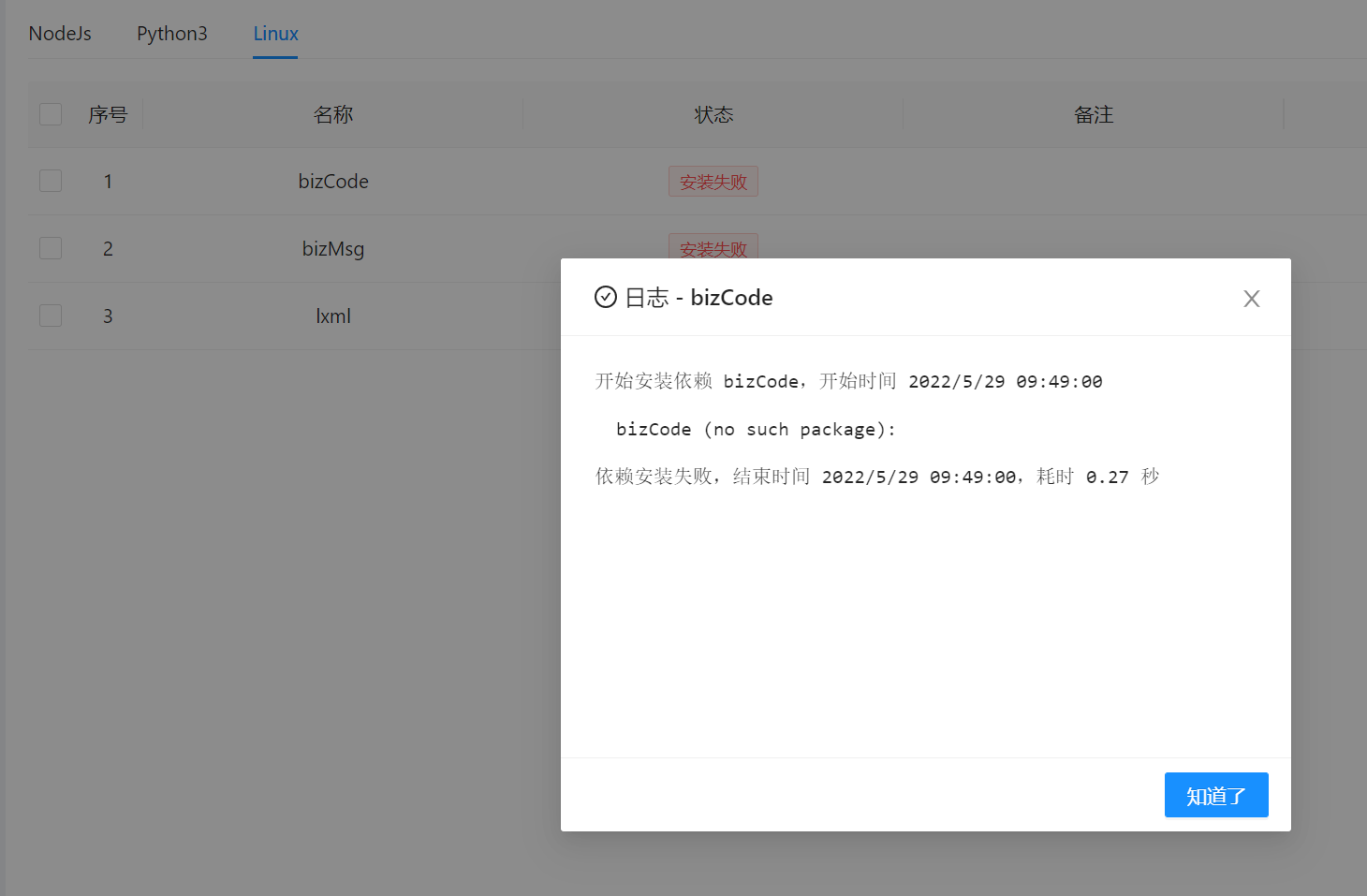
Task: Click the log line bizCode (no such package)
Action: pyautogui.click(x=755, y=429)
